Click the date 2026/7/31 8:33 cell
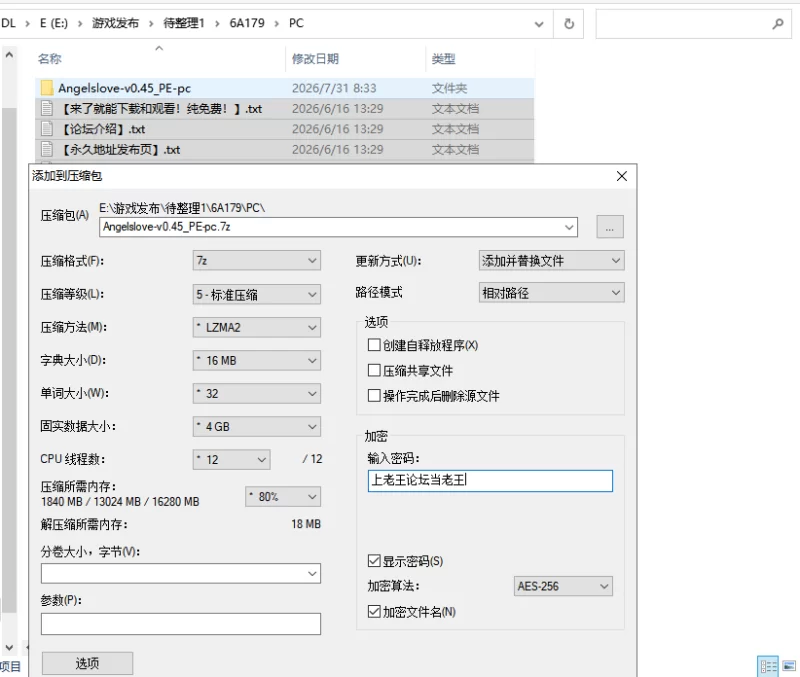800x677 pixels. coord(334,88)
